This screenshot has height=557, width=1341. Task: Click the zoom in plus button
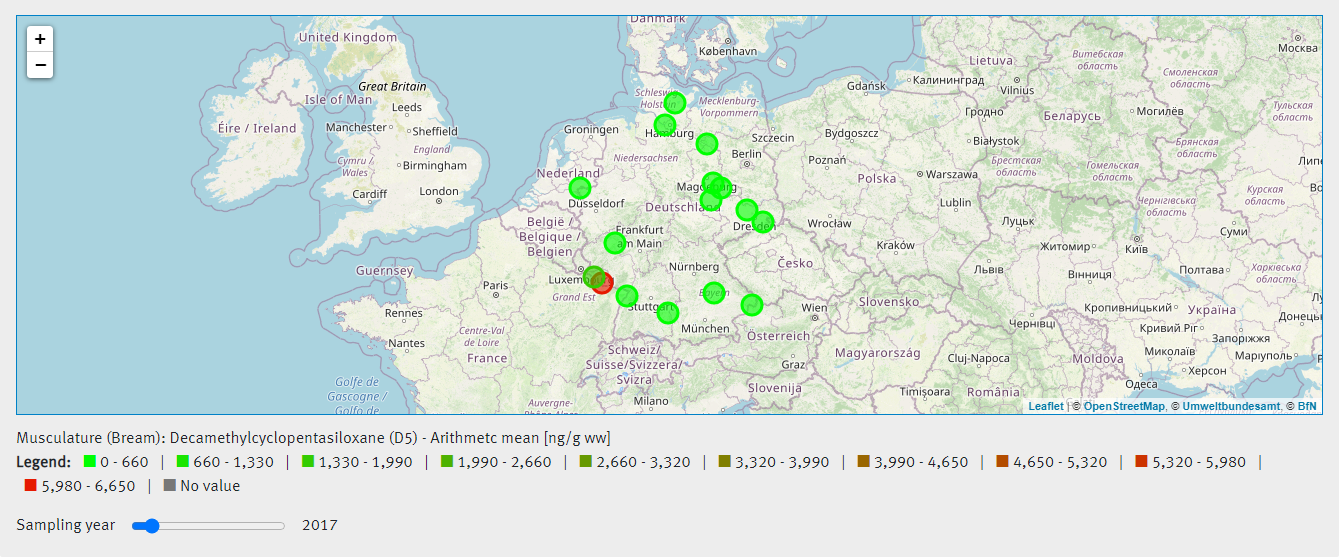coord(40,39)
